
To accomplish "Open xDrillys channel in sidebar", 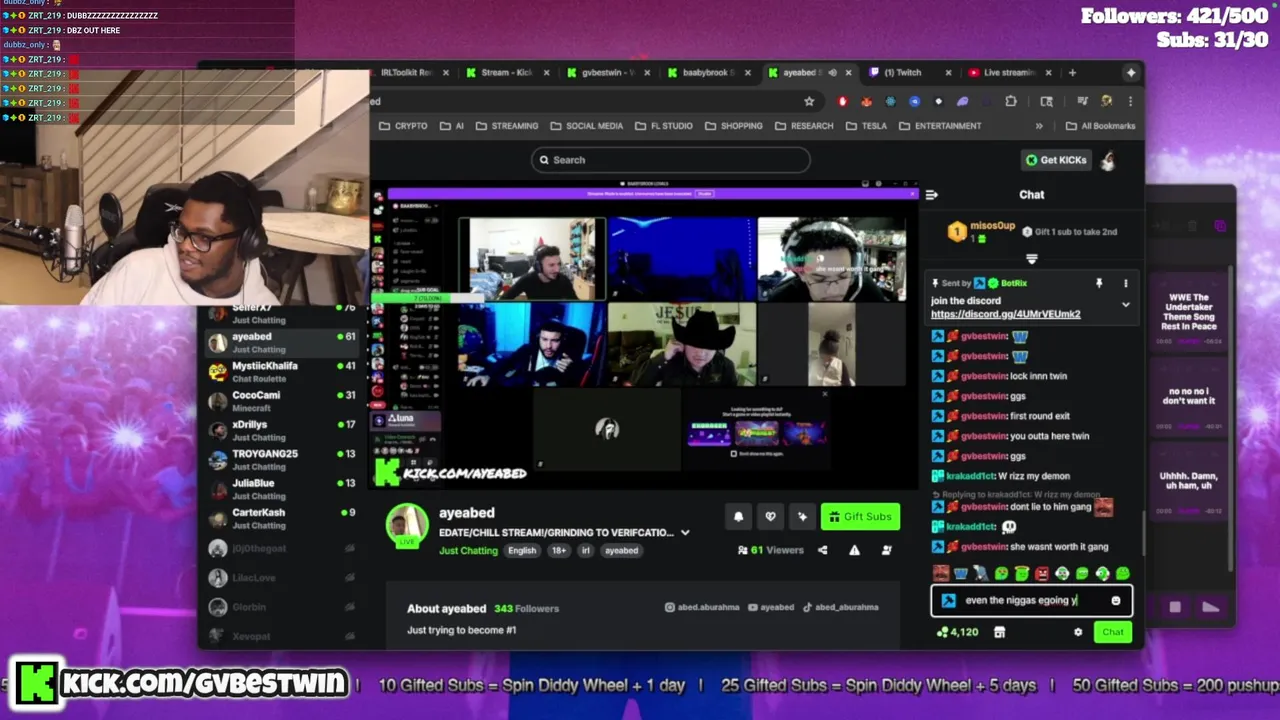I will click(x=280, y=431).
